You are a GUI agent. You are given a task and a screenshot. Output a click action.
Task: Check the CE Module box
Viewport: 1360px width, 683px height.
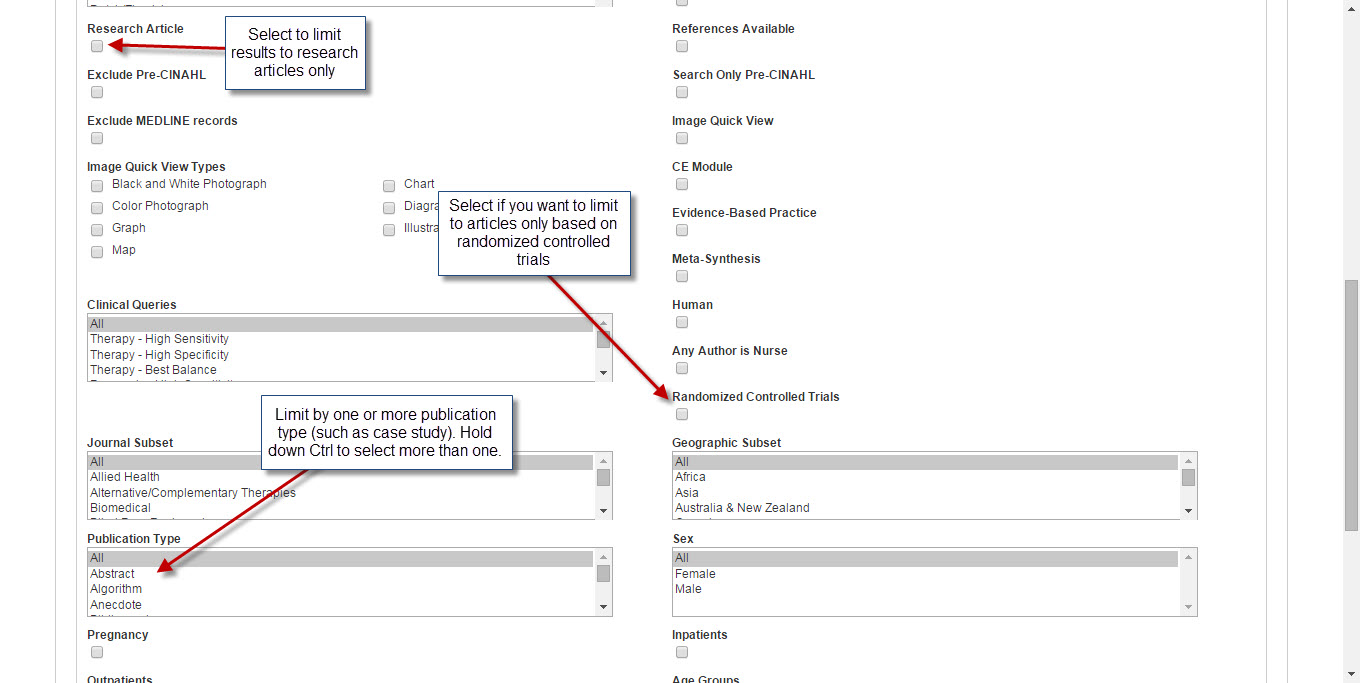point(682,184)
